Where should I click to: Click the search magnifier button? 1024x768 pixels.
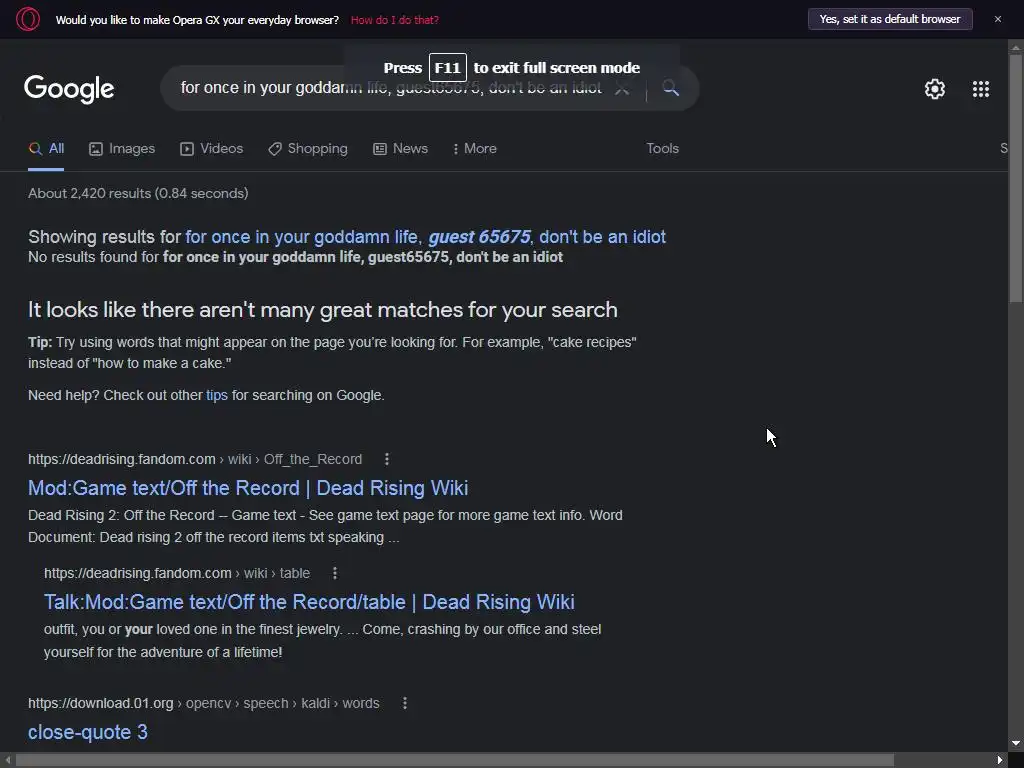(x=671, y=88)
